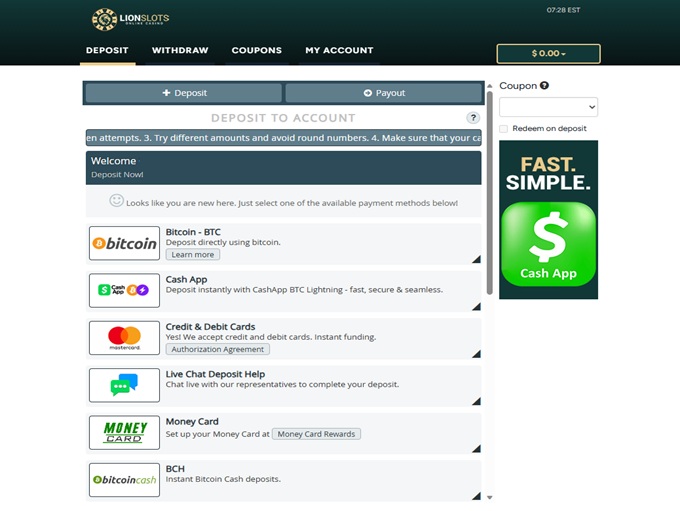Click the scrollbar up arrow
Viewport: 680px width, 511px height.
pyautogui.click(x=490, y=86)
